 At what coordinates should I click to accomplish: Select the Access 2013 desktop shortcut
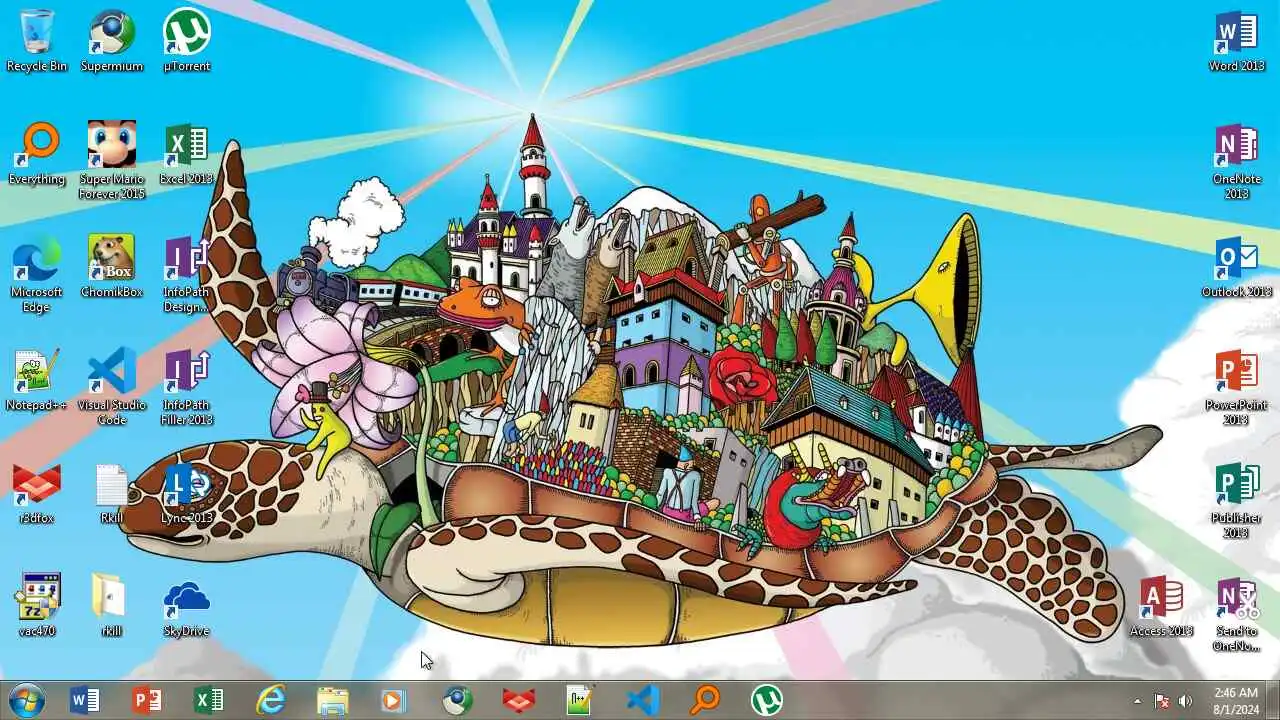coord(1162,605)
